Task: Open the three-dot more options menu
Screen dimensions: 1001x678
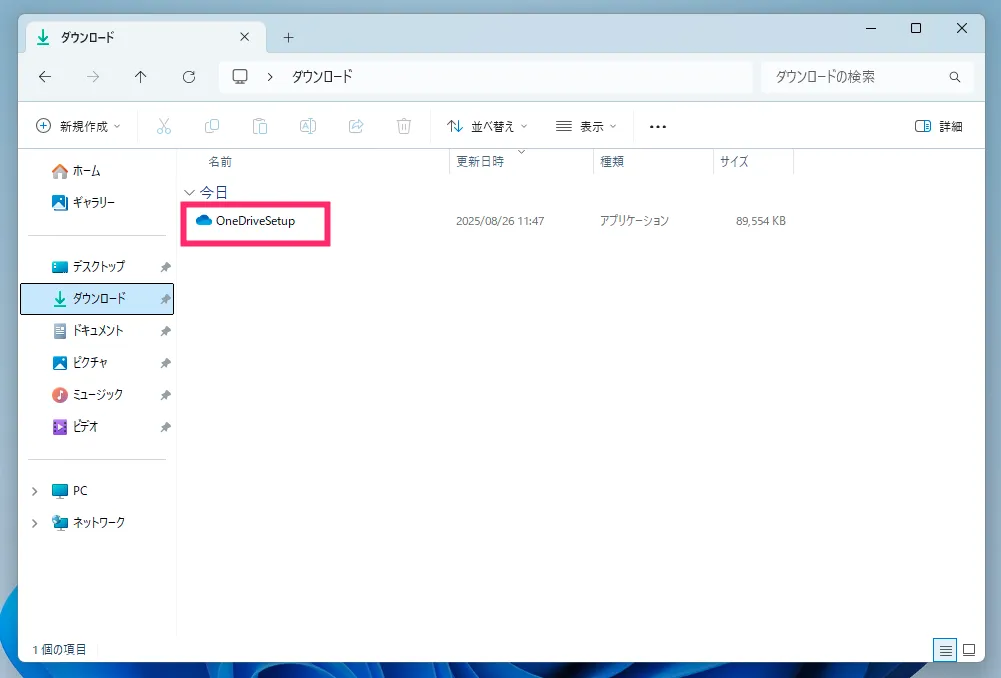Action: tap(658, 126)
